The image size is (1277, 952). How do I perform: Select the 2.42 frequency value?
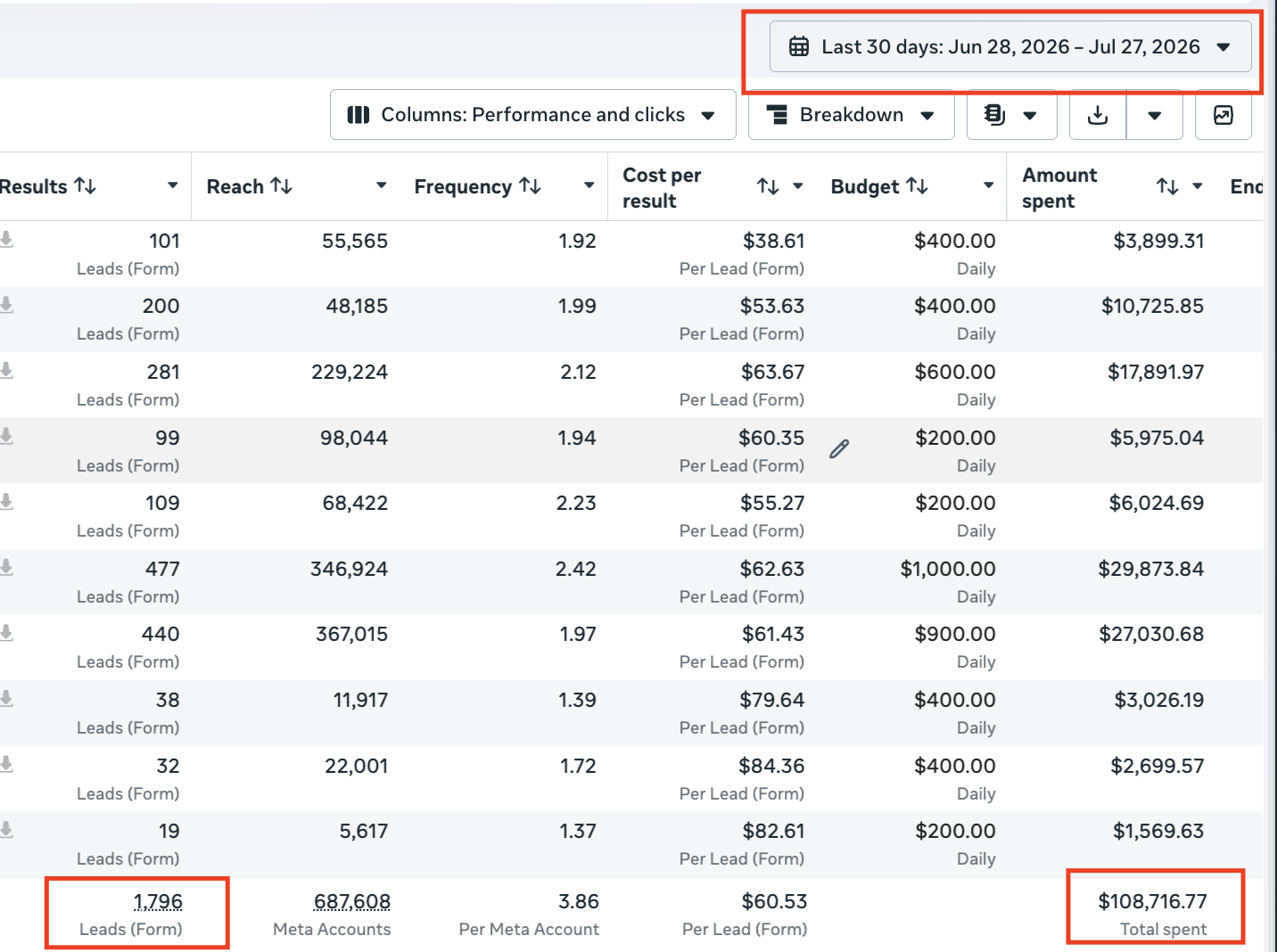coord(576,569)
